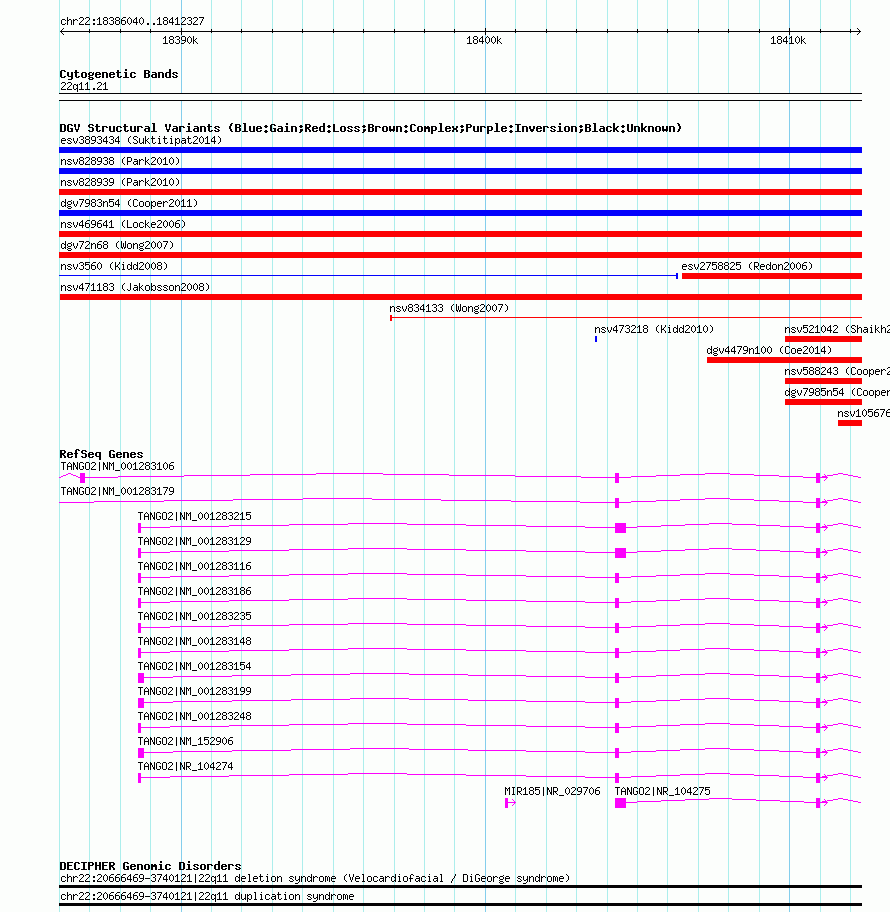Click the nsv828939 (Park2010) variant label

coord(120,182)
